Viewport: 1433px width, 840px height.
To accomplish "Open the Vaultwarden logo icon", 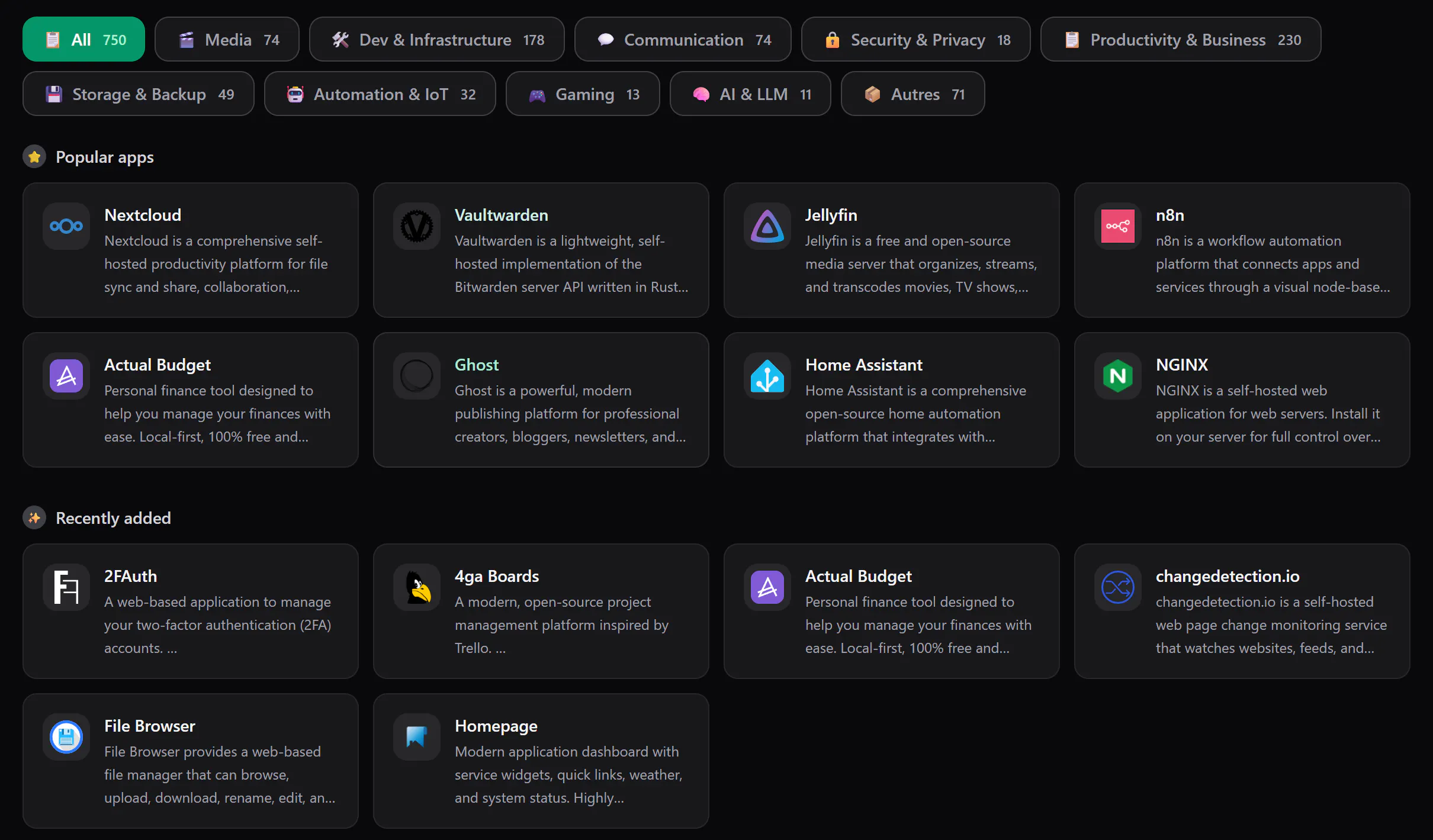I will tap(417, 226).
